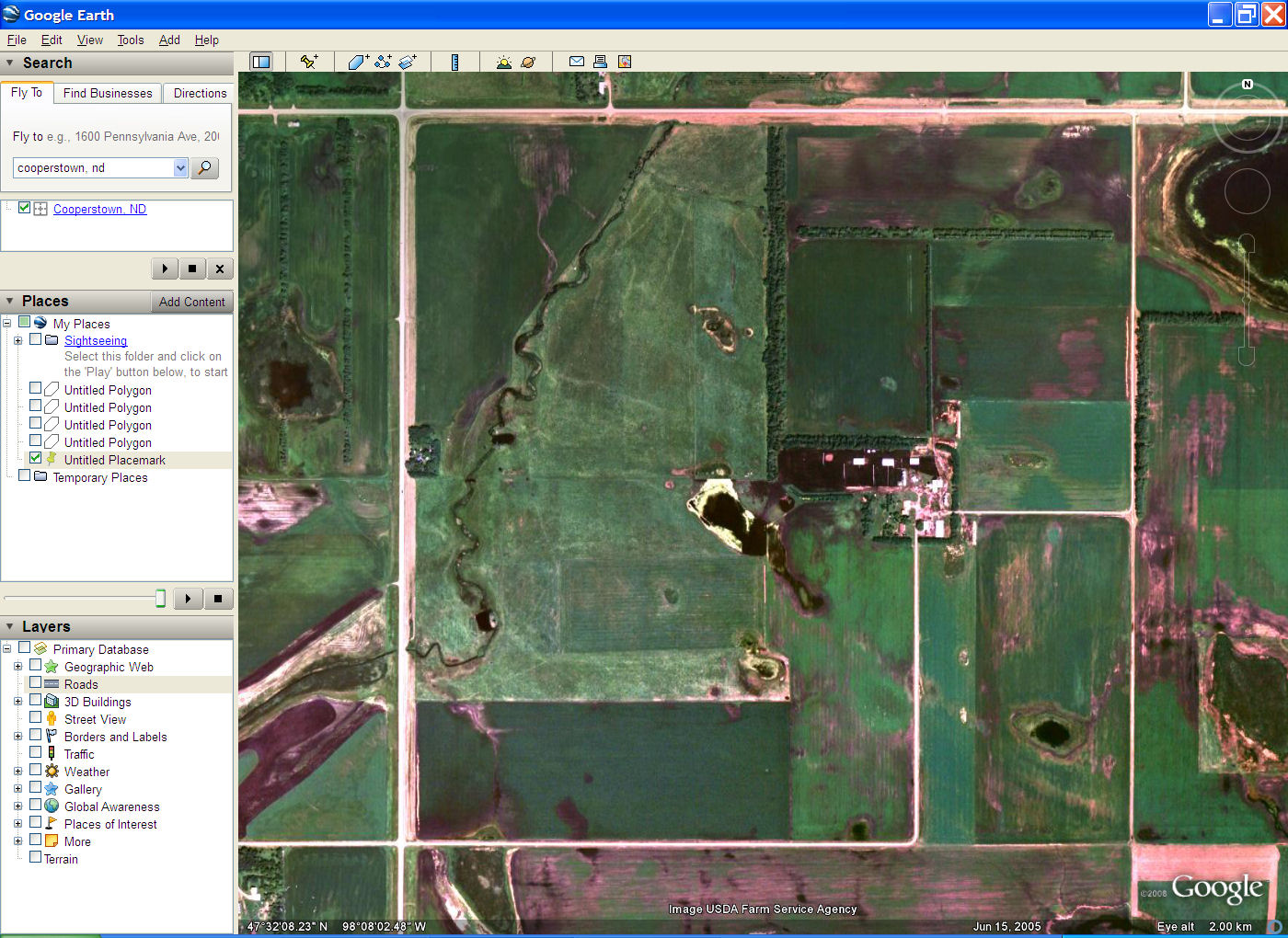The height and width of the screenshot is (938, 1288).
Task: Add an image overlay from toolbar
Action: click(408, 62)
